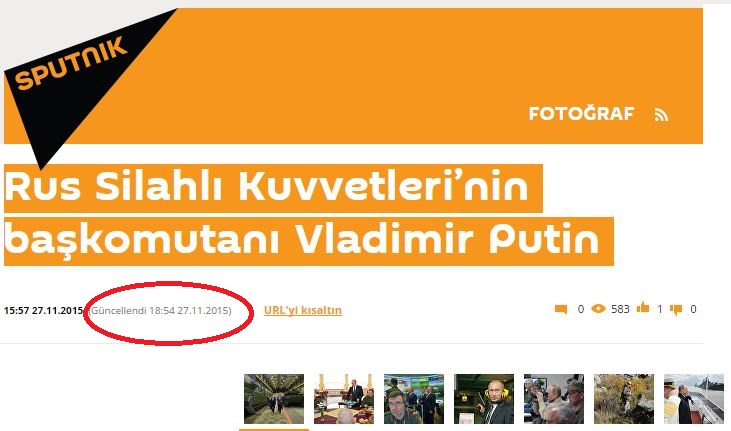Click the URL'yi kısaltın link

pyautogui.click(x=303, y=310)
